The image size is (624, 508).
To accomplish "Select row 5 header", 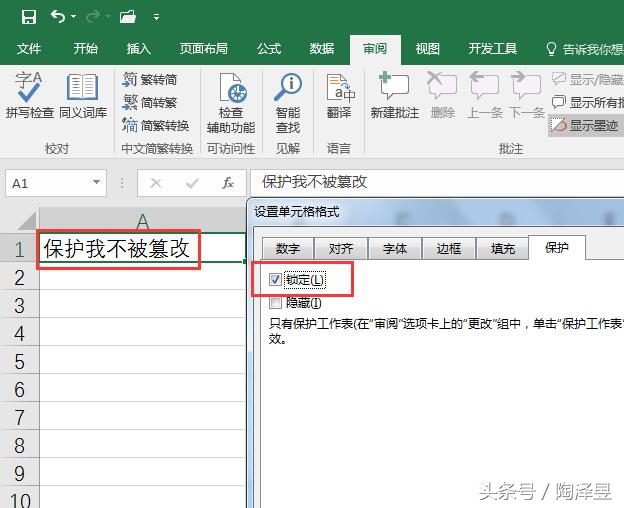I will click(x=19, y=361).
